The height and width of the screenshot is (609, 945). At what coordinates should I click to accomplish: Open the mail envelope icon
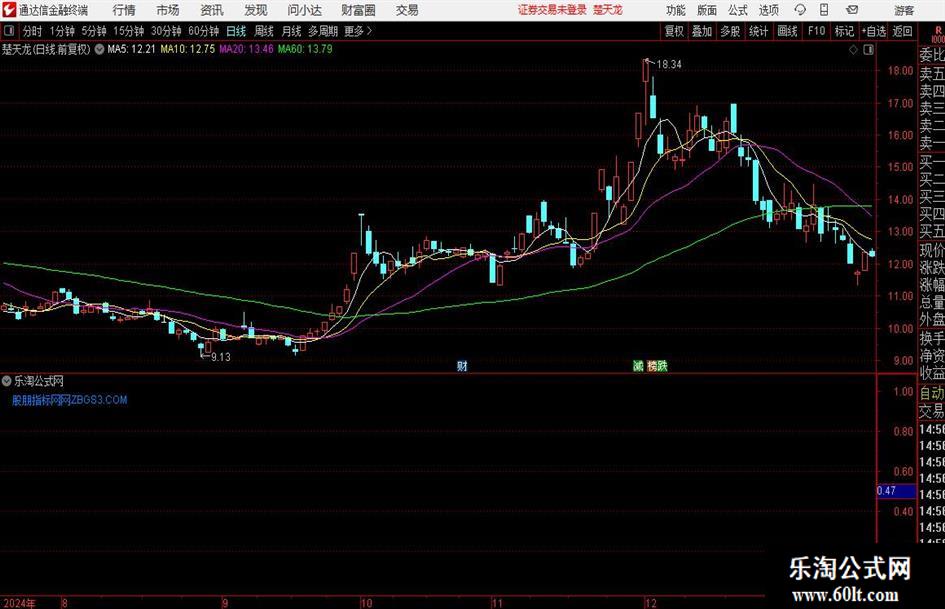pyautogui.click(x=852, y=10)
